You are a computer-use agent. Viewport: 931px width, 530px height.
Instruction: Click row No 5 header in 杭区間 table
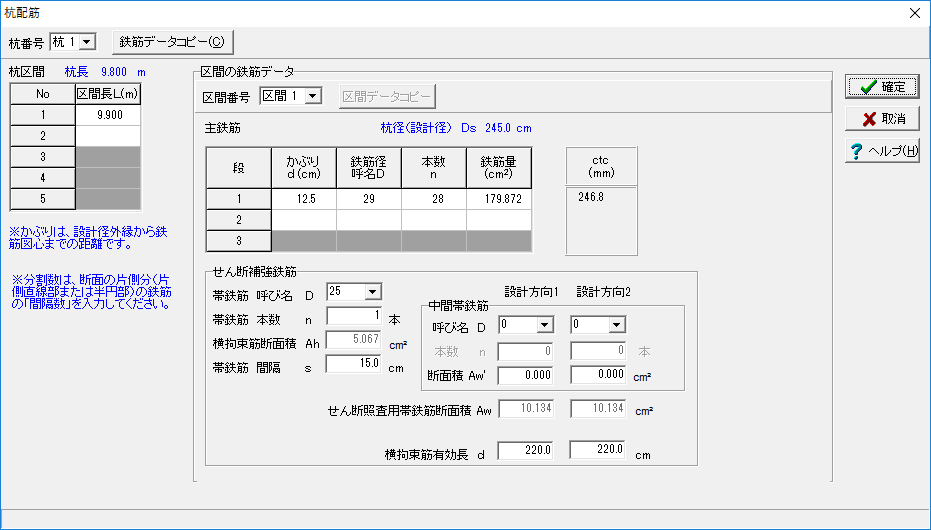pyautogui.click(x=43, y=199)
